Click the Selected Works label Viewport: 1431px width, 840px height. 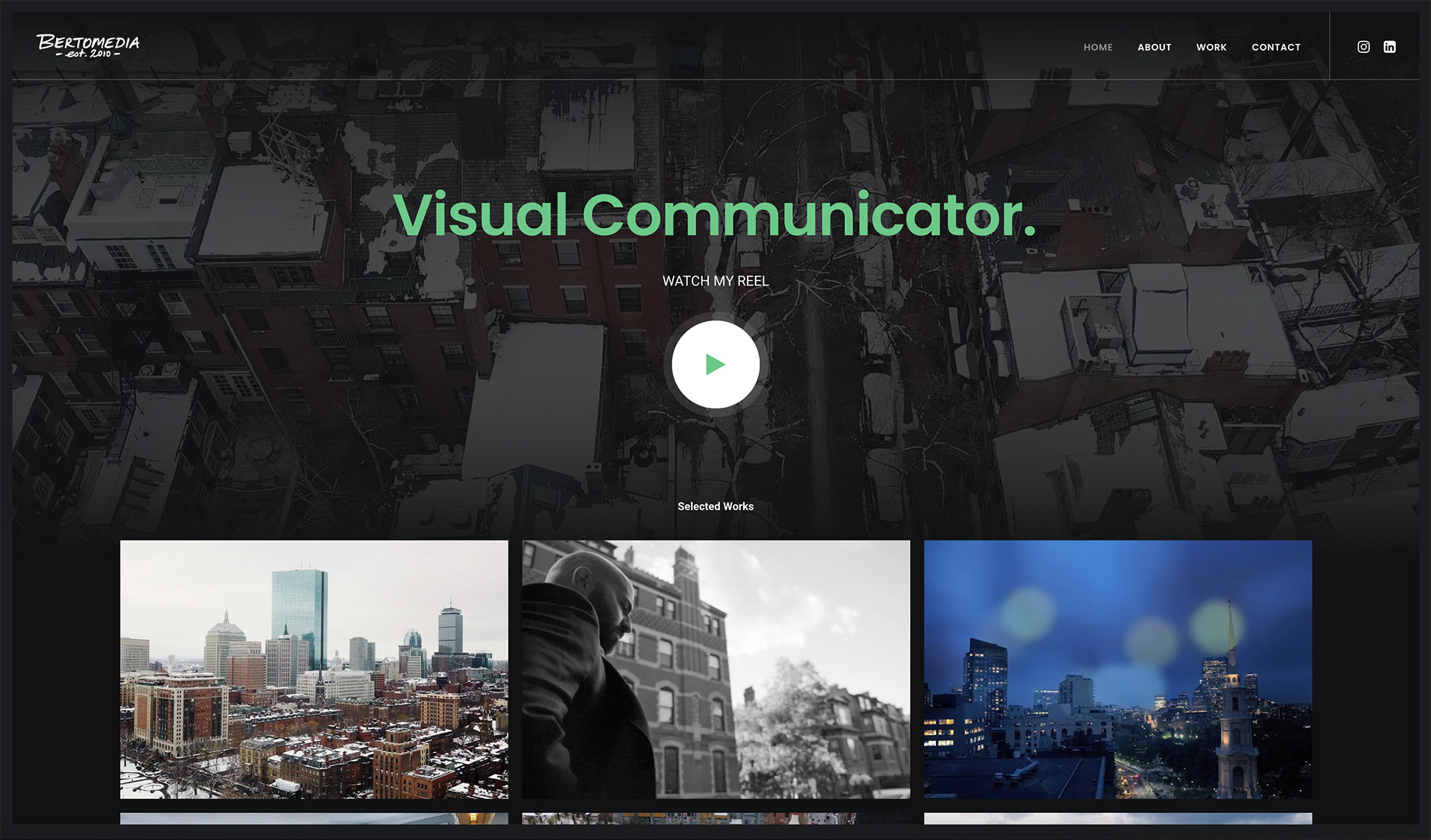pos(715,506)
